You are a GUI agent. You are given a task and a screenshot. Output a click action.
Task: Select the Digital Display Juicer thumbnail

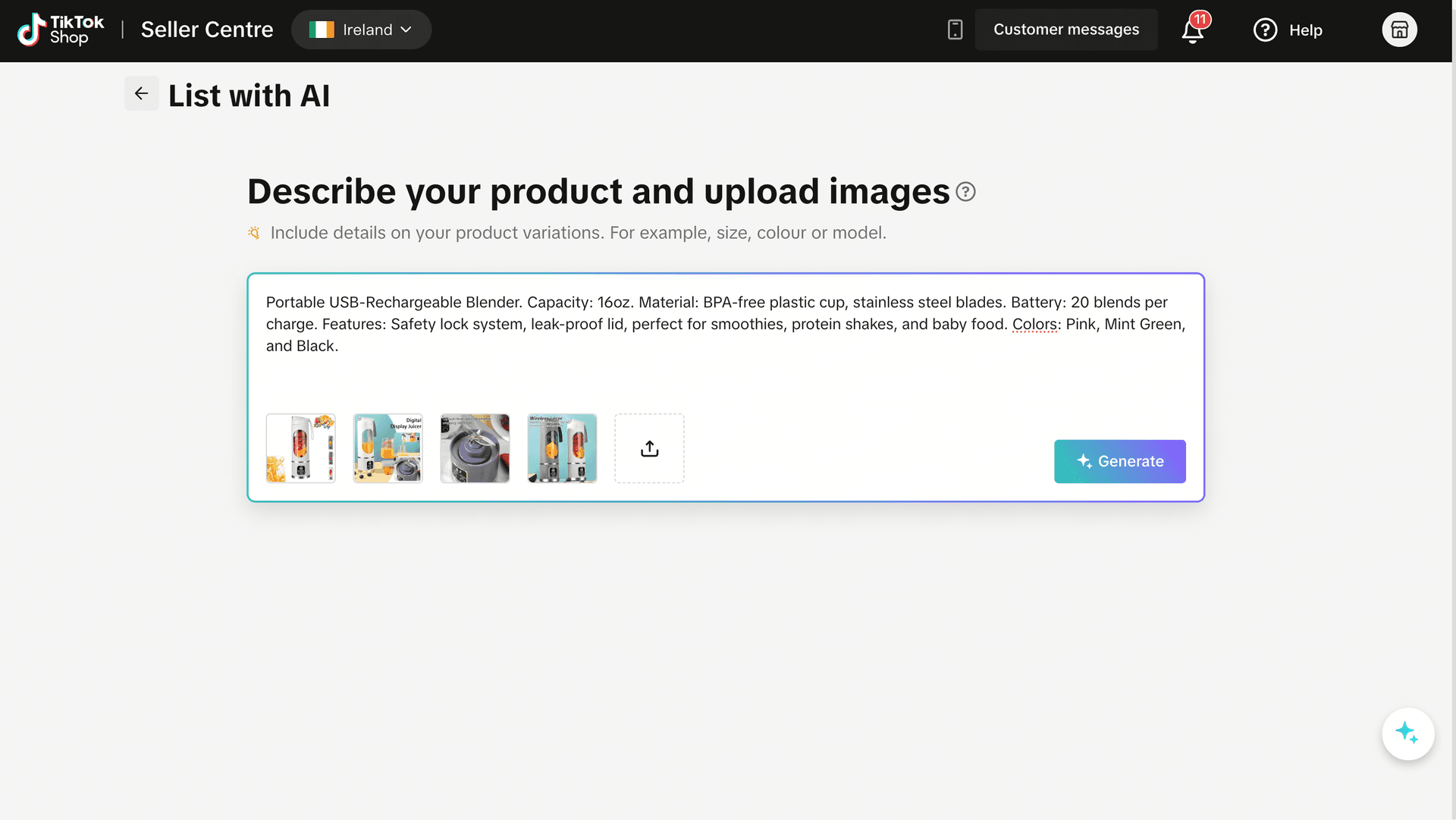click(x=388, y=448)
